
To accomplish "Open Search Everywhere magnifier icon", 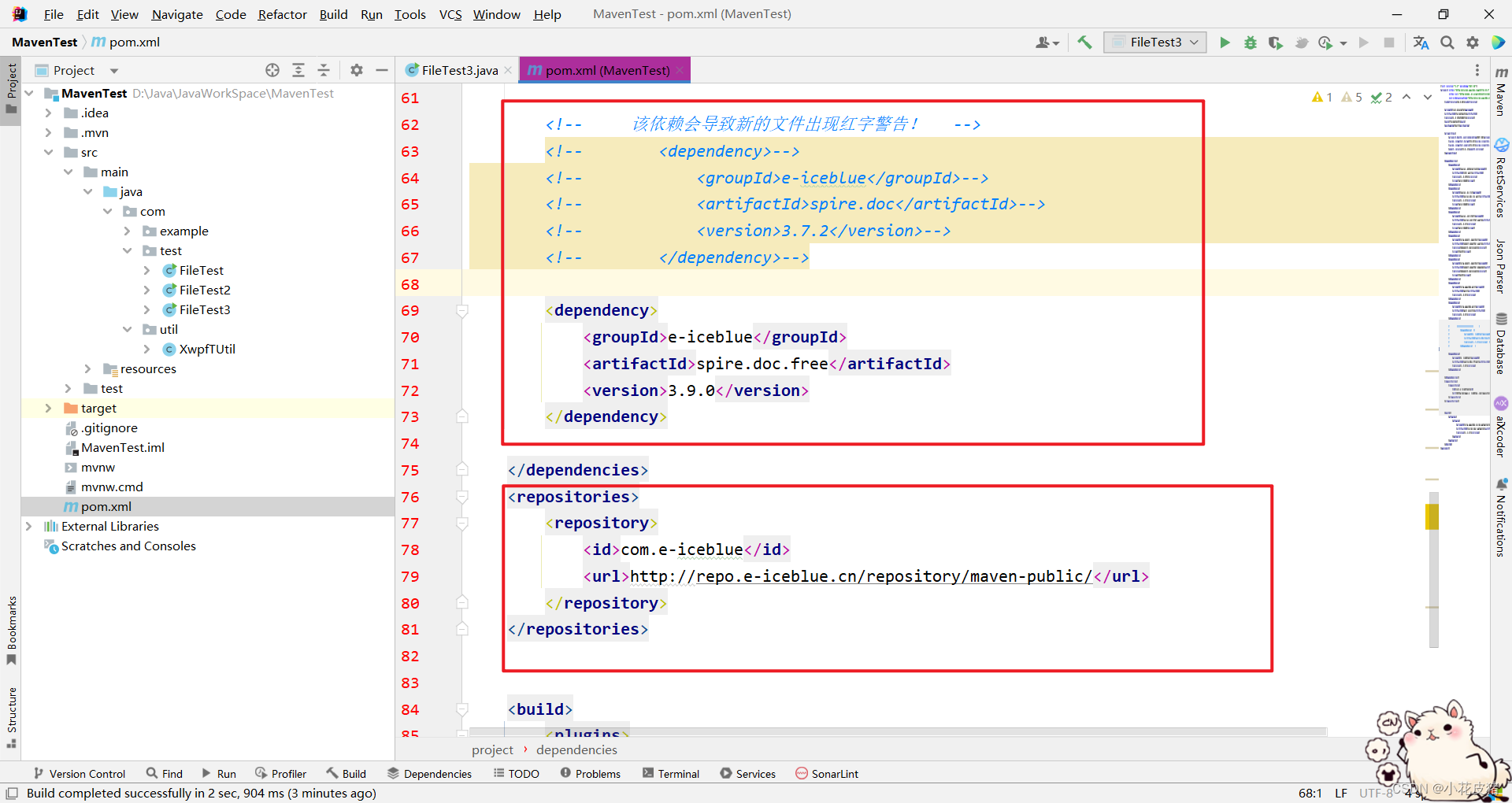I will (1447, 43).
